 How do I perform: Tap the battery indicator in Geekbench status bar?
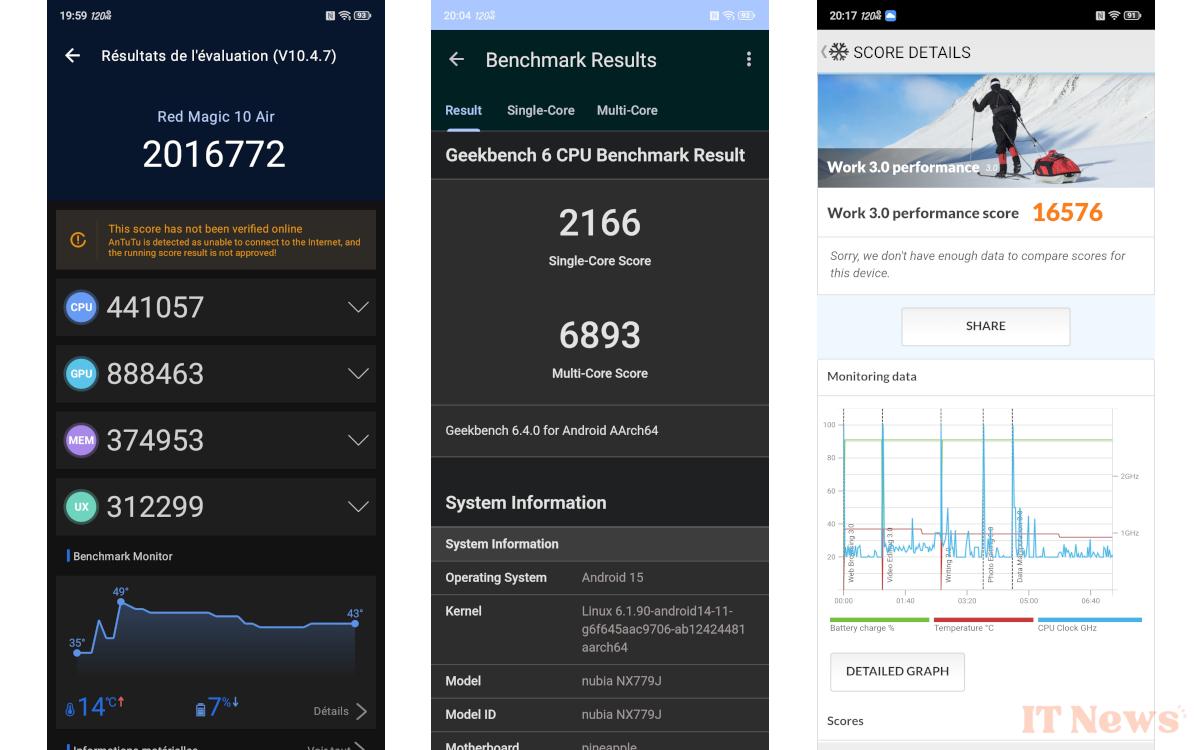pos(746,16)
